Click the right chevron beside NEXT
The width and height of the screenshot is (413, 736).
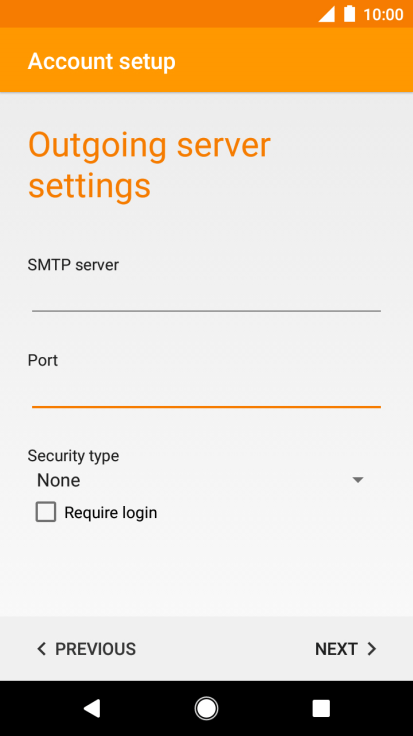tap(372, 649)
